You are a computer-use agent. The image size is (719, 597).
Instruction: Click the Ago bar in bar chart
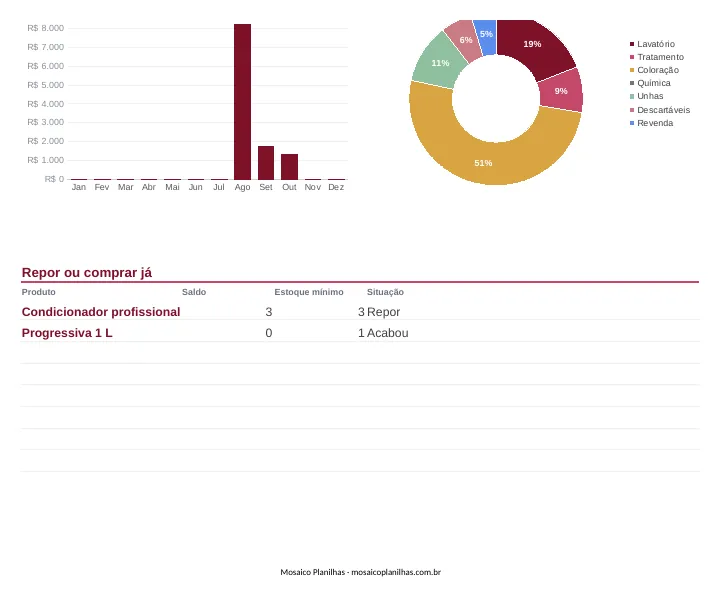tap(242, 101)
